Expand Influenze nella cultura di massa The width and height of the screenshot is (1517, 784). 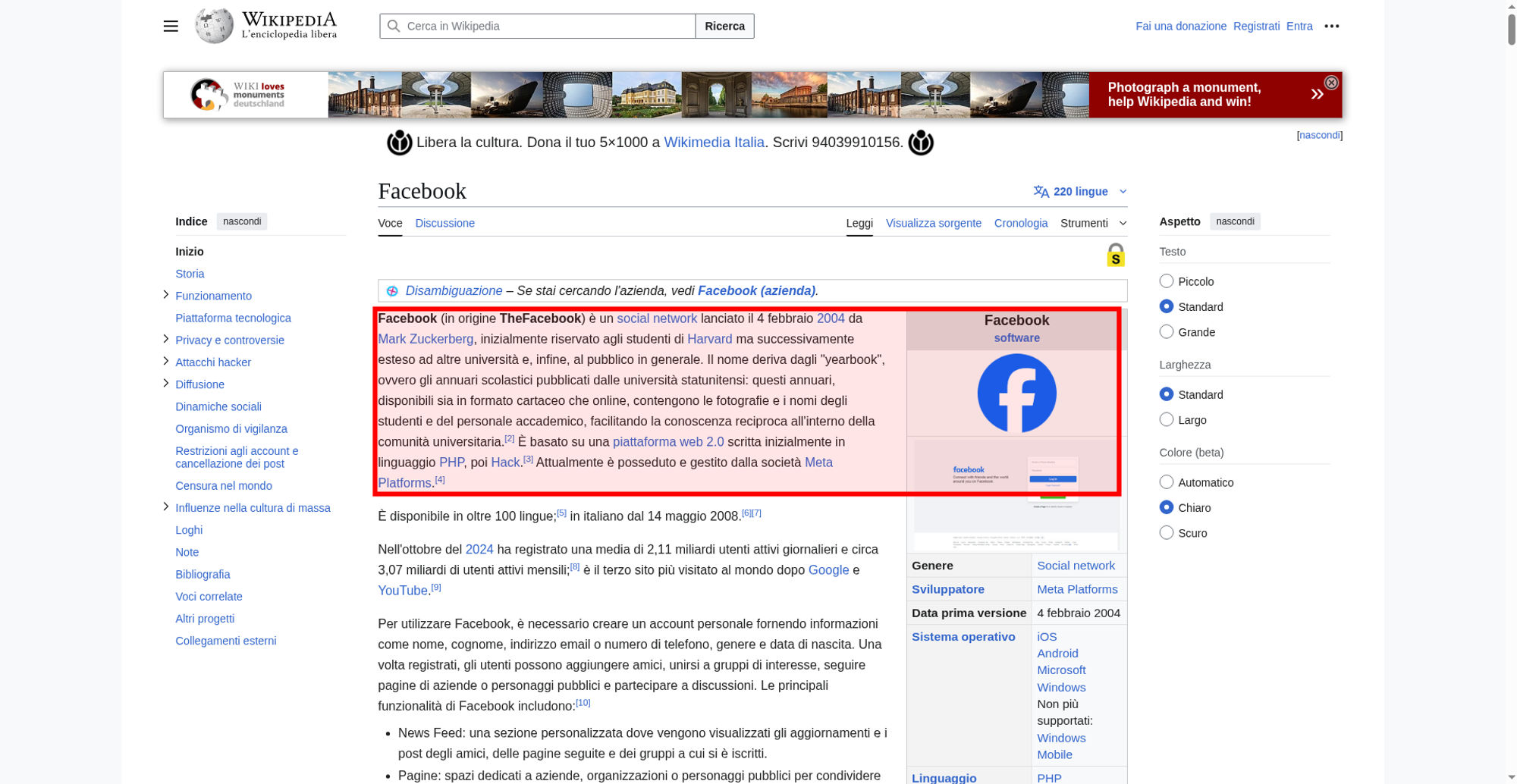[x=166, y=506]
